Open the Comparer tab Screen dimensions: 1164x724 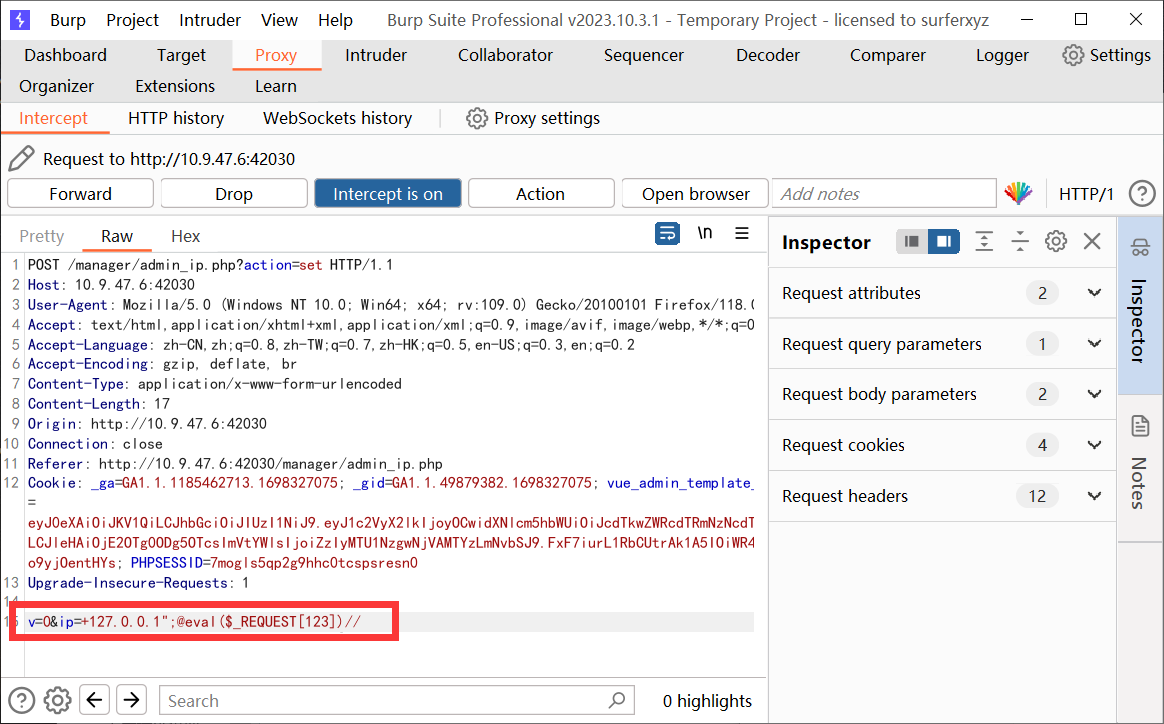pos(887,55)
